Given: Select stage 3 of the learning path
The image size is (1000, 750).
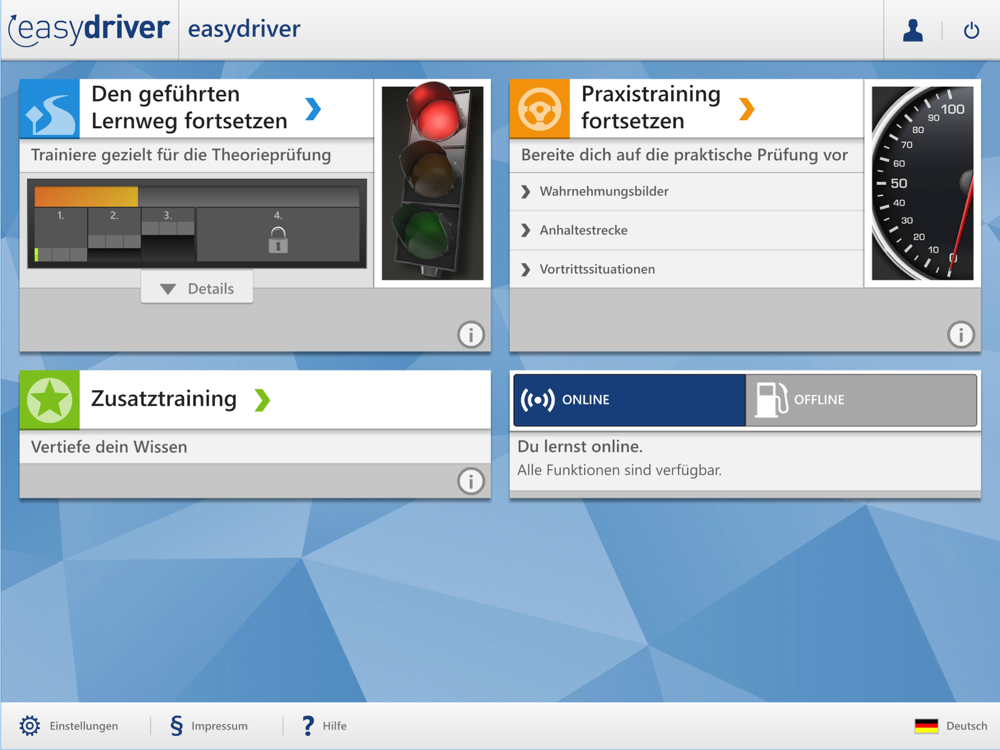Looking at the screenshot, I should (168, 235).
